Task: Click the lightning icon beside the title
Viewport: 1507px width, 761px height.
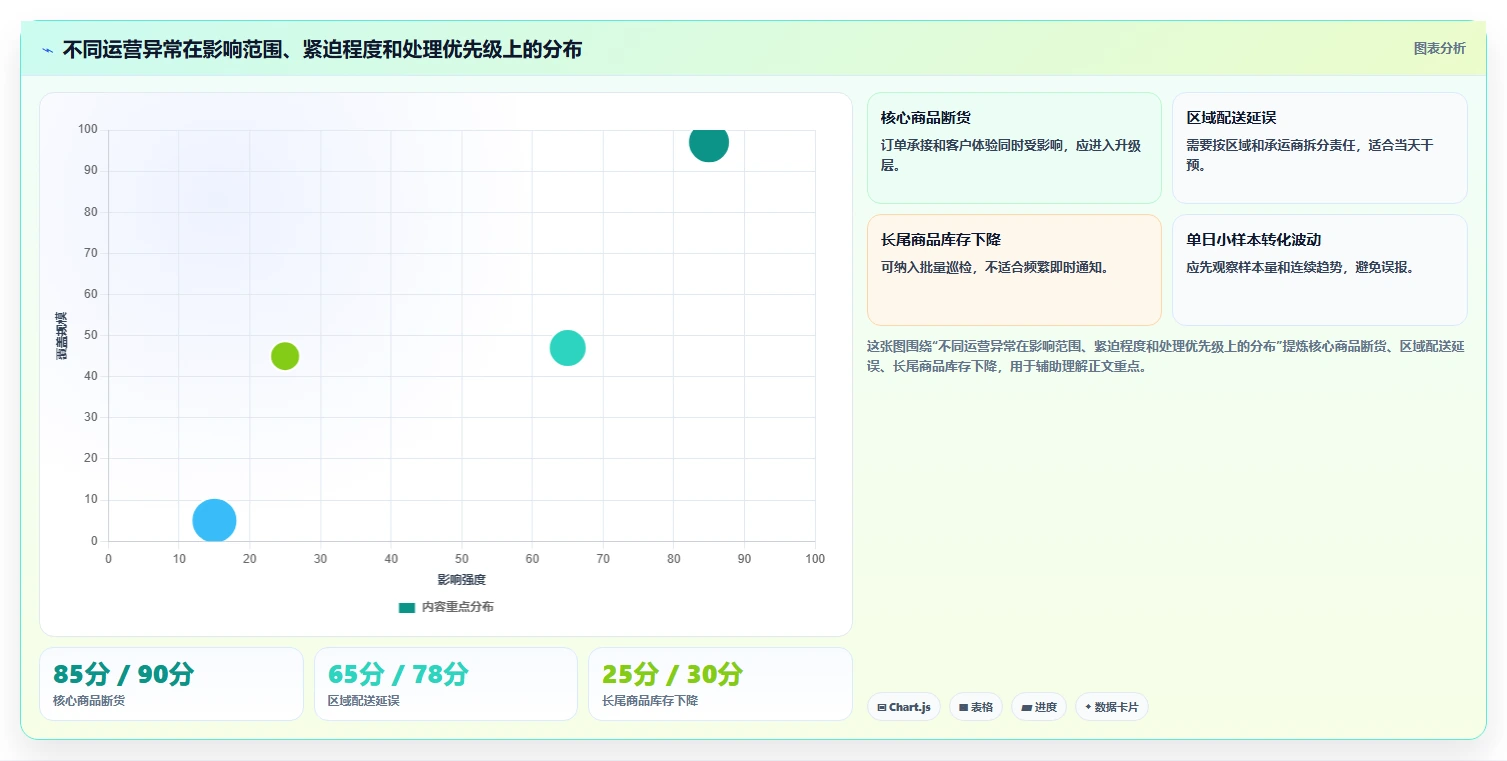Action: 47,50
